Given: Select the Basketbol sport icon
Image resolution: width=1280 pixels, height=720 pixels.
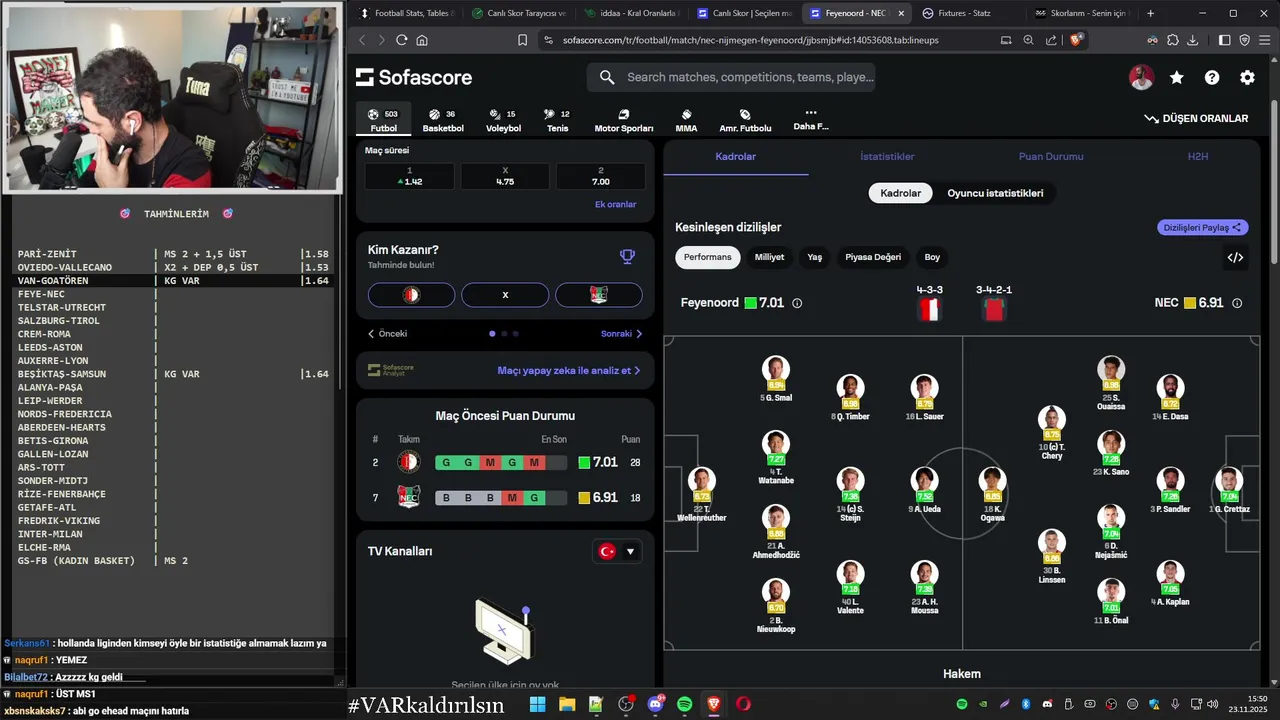Looking at the screenshot, I should [443, 120].
